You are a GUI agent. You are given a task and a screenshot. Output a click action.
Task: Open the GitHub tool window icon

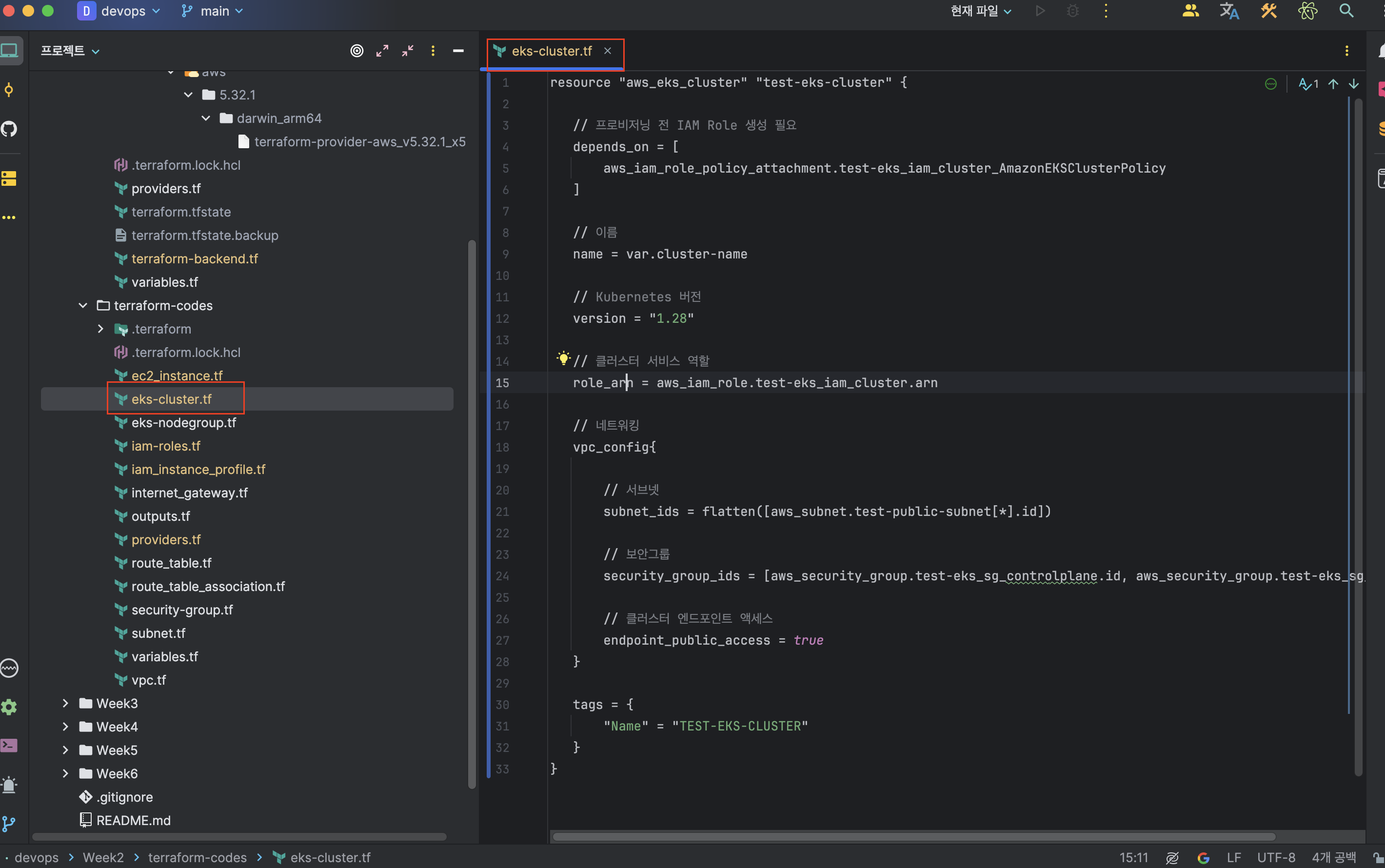coord(9,129)
